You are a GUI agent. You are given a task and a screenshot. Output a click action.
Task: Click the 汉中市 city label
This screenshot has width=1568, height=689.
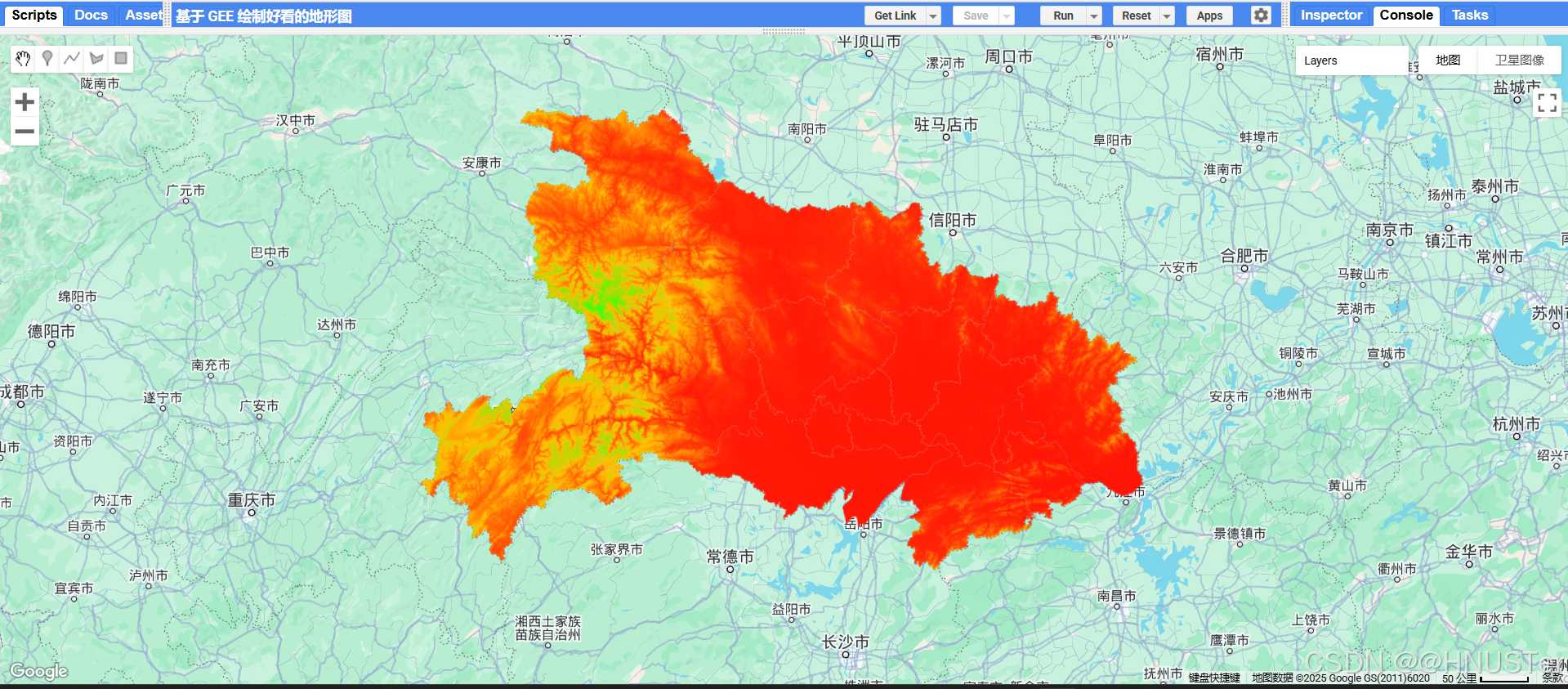(296, 120)
